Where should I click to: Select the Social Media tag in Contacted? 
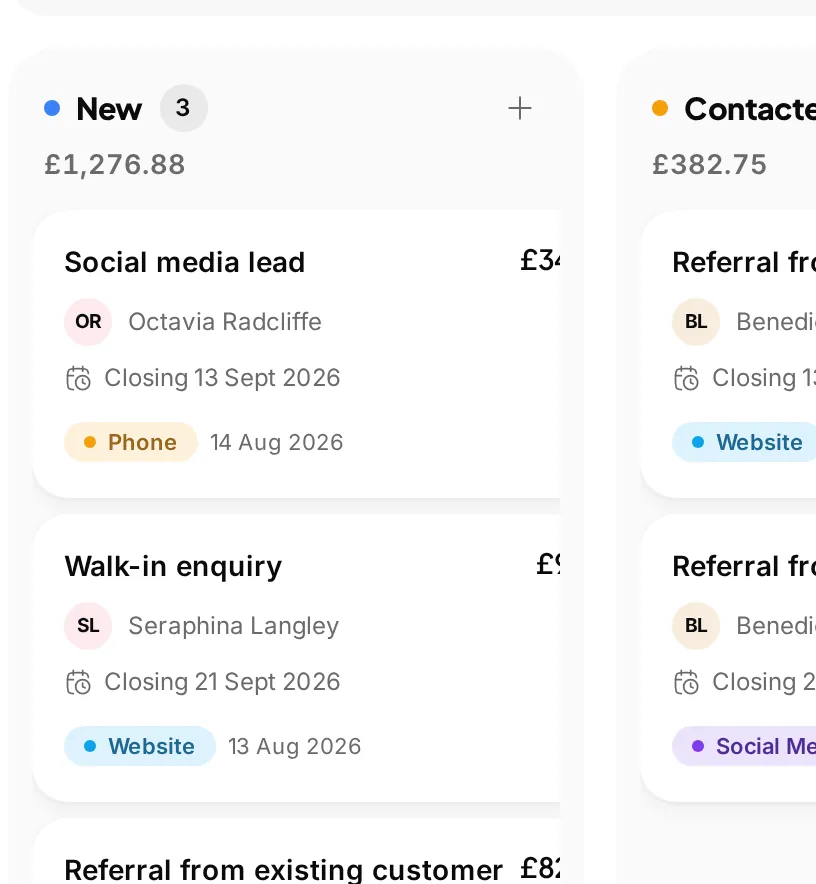pos(744,746)
